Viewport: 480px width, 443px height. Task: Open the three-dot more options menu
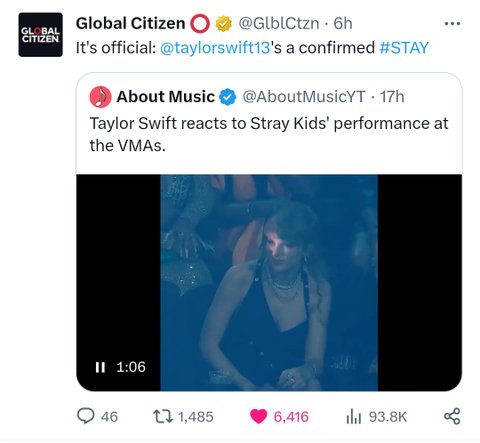(x=453, y=24)
